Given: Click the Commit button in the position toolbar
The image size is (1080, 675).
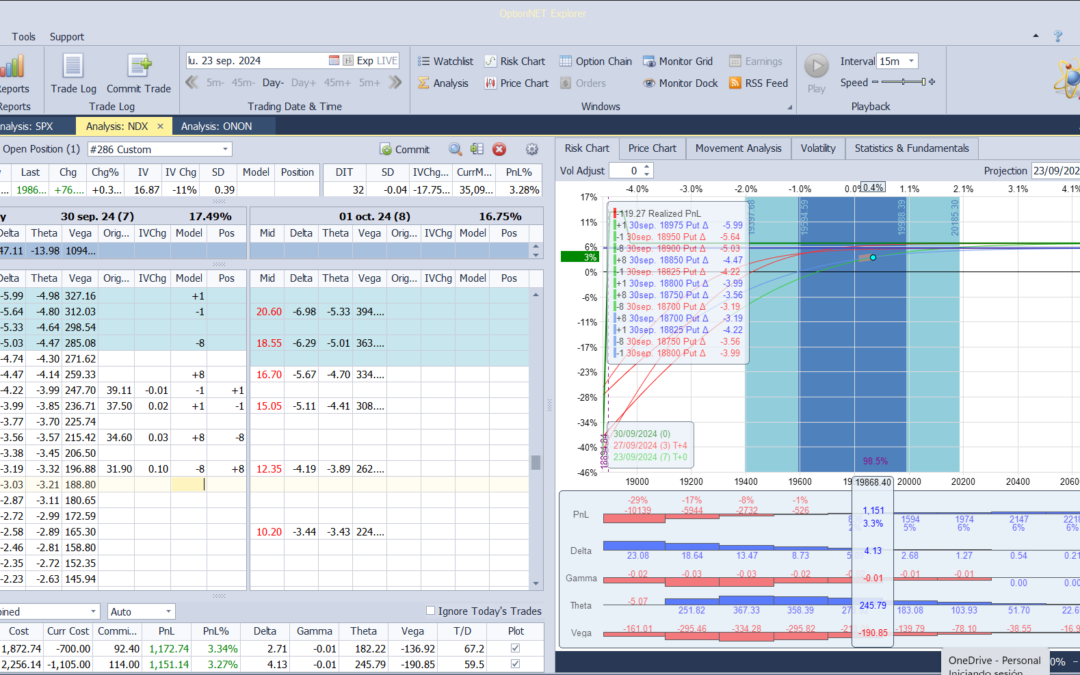Looking at the screenshot, I should [x=404, y=149].
